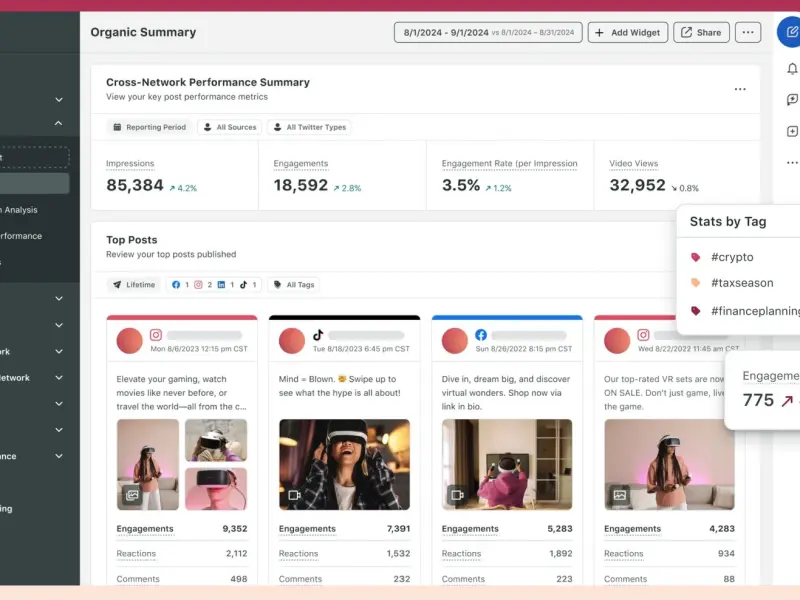Viewport: 800px width, 600px height.
Task: Open Cross-Network Performance Summary ellipsis menu
Action: pos(740,89)
